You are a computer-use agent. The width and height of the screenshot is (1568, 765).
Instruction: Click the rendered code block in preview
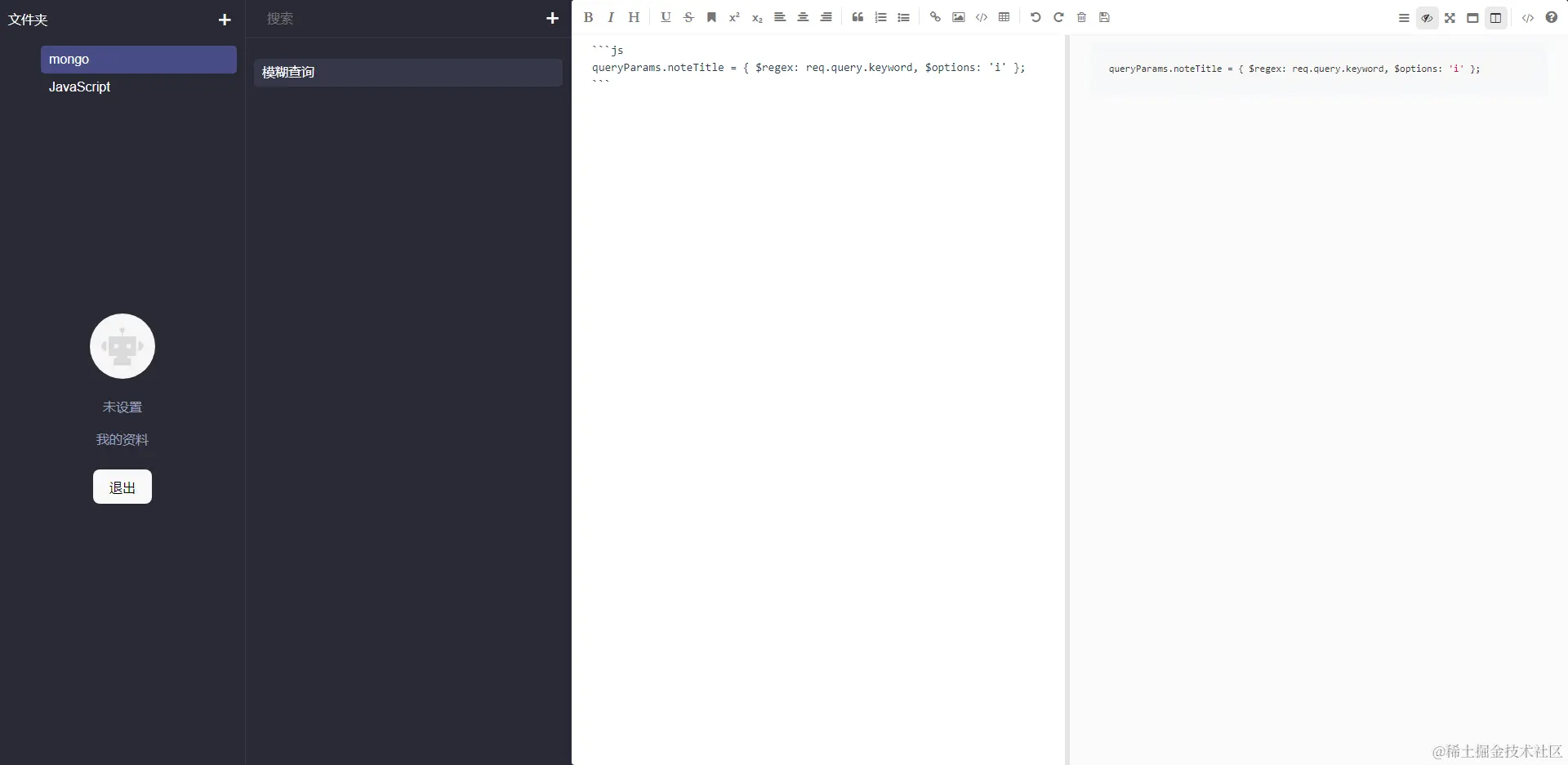[1319, 69]
